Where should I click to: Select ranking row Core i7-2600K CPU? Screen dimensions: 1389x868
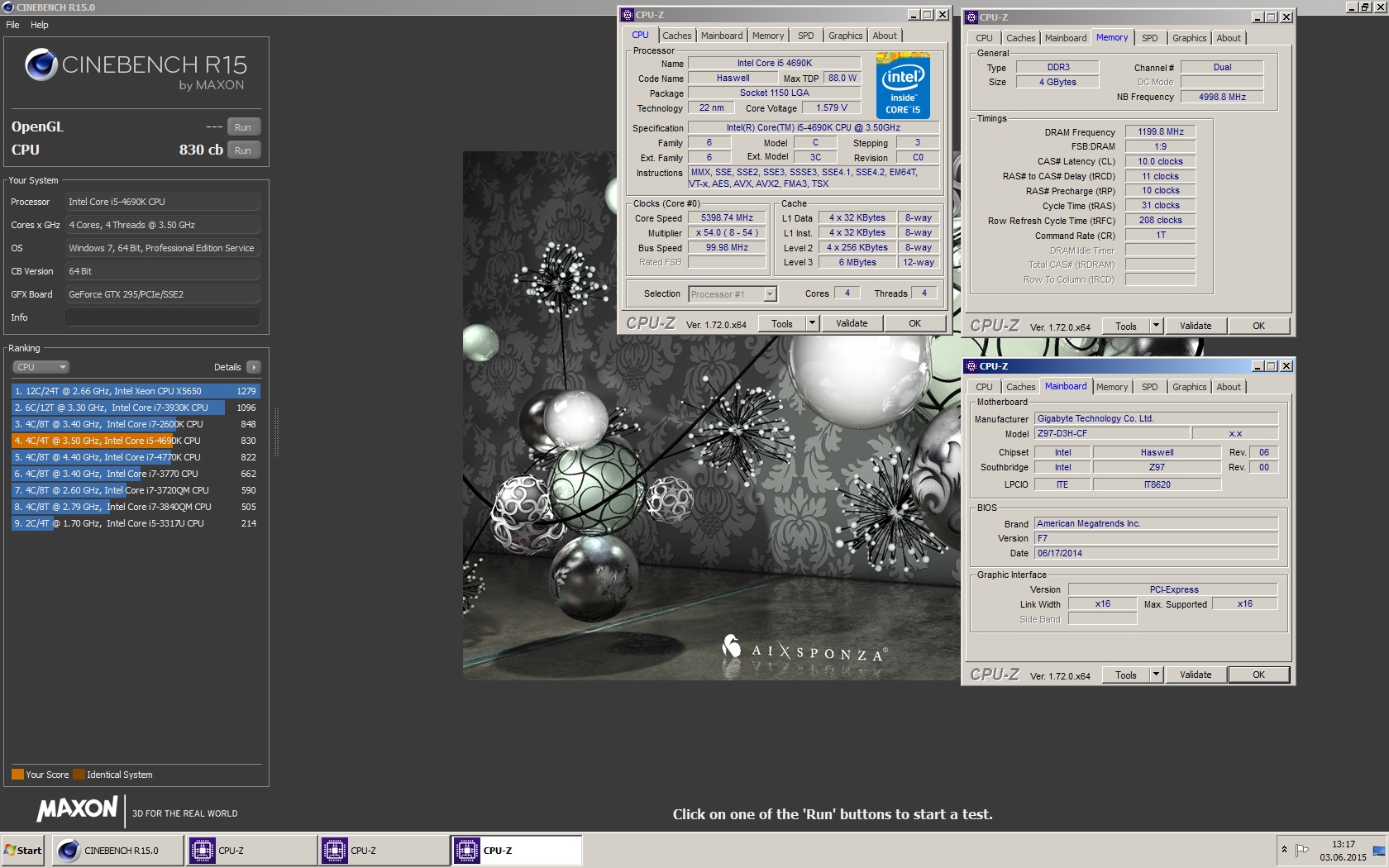pyautogui.click(x=136, y=424)
